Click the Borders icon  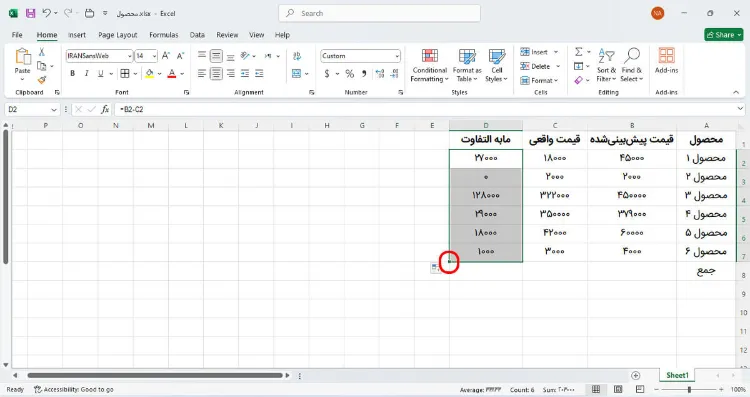click(125, 73)
